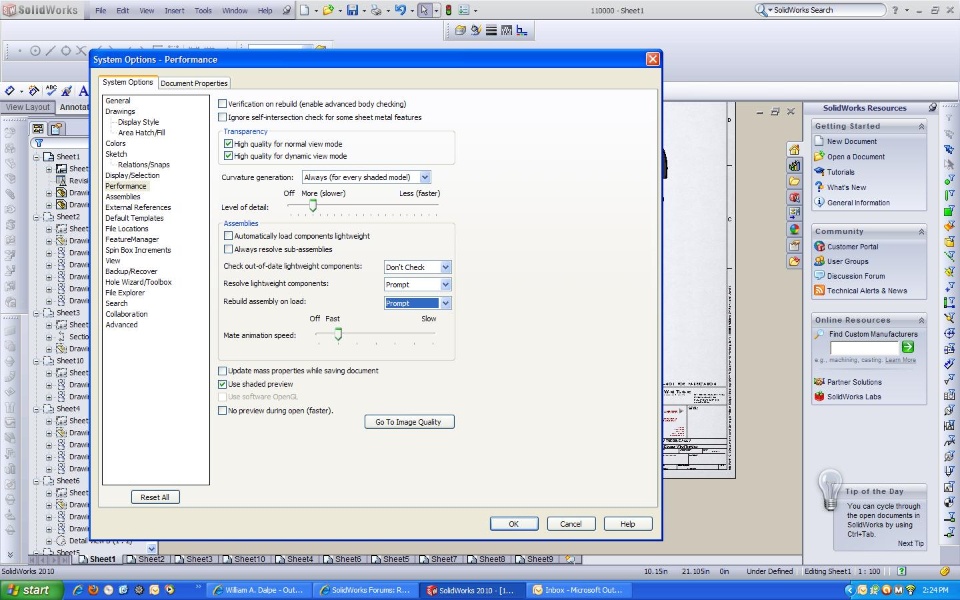
Task: Collapse the Online Resources section
Action: (x=921, y=320)
